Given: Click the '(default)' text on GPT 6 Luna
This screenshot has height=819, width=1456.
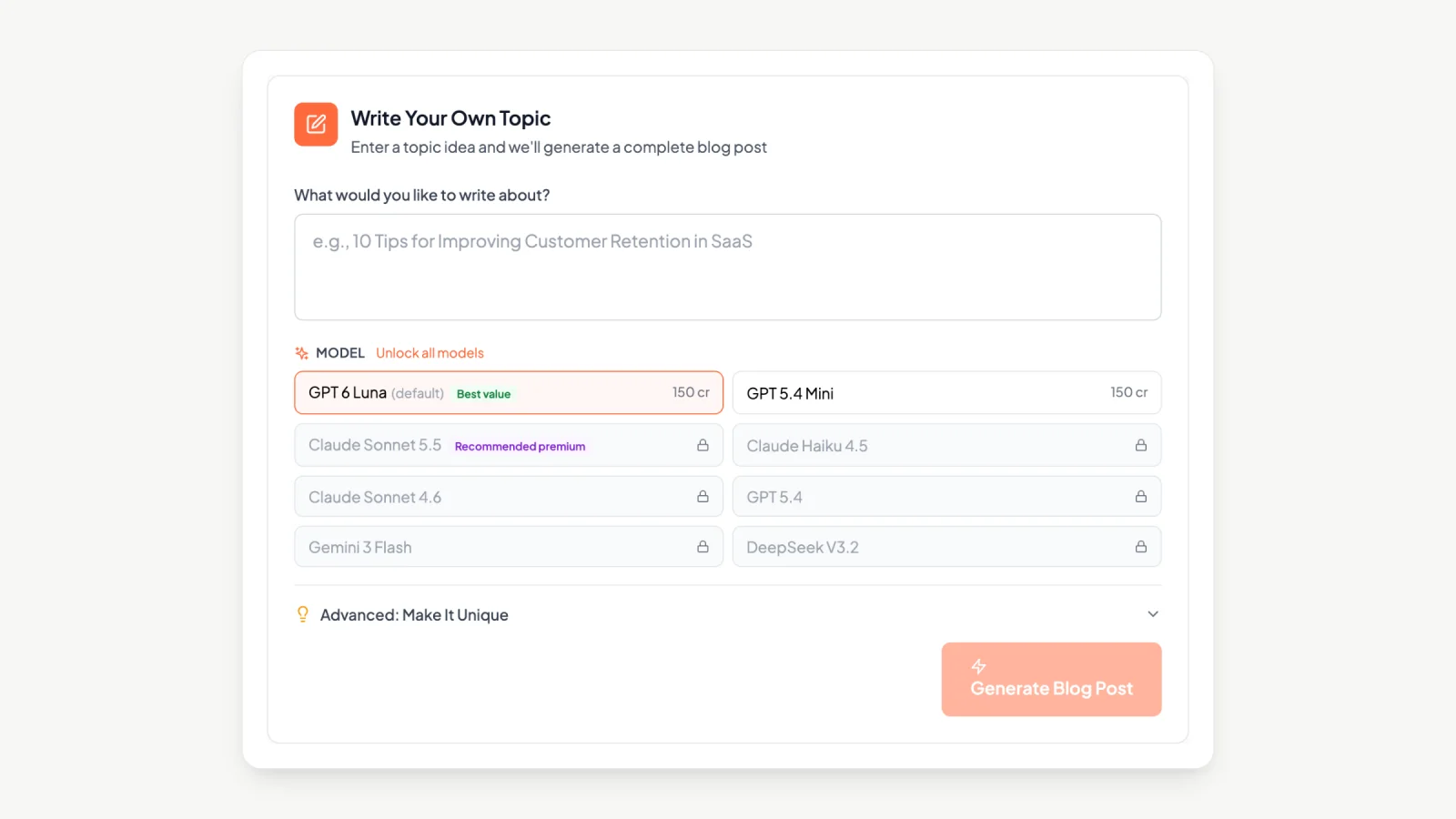Looking at the screenshot, I should [x=418, y=393].
